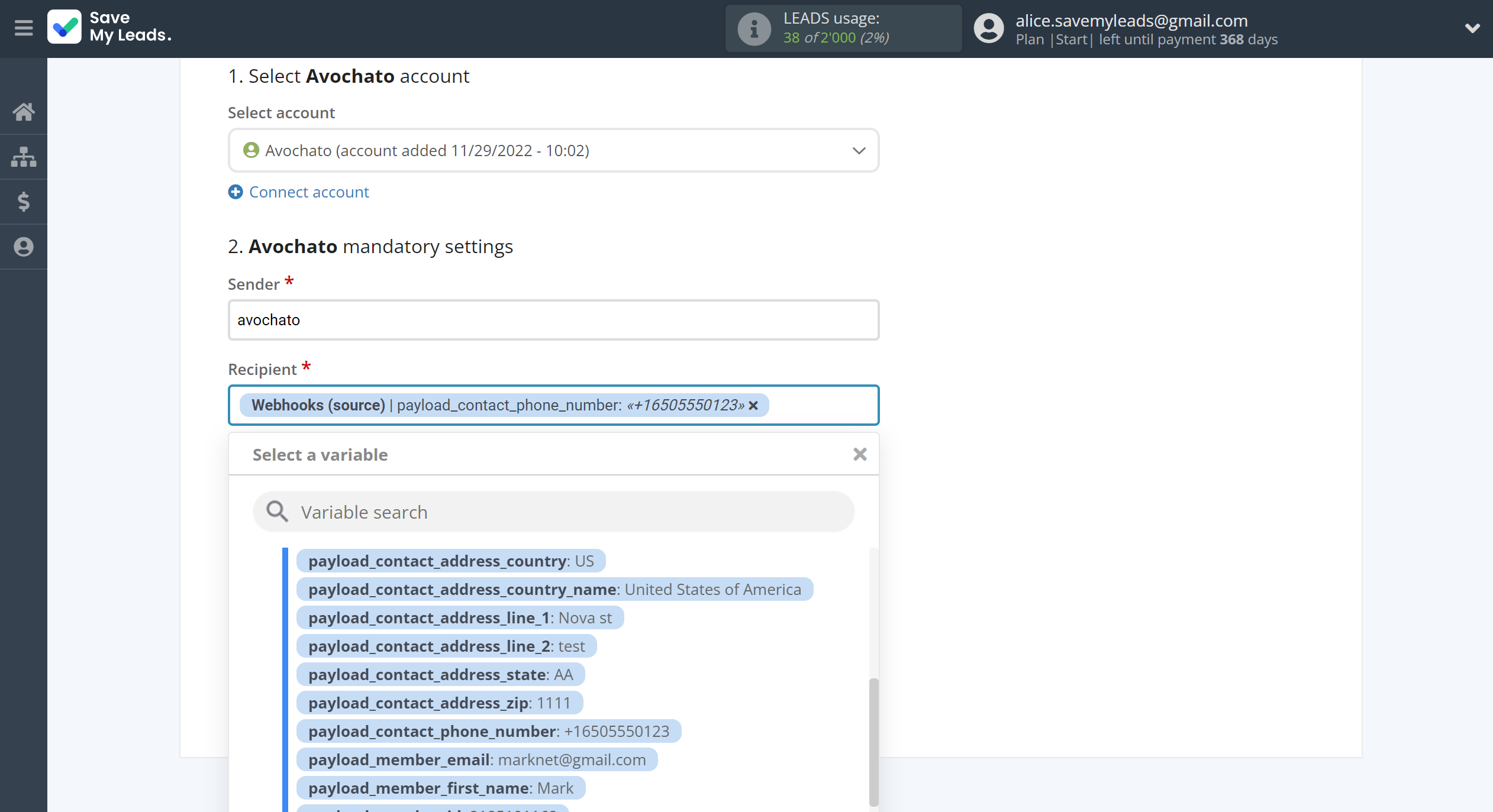Image resolution: width=1493 pixels, height=812 pixels.
Task: Open billing dollar icon in sidebar
Action: tap(24, 202)
